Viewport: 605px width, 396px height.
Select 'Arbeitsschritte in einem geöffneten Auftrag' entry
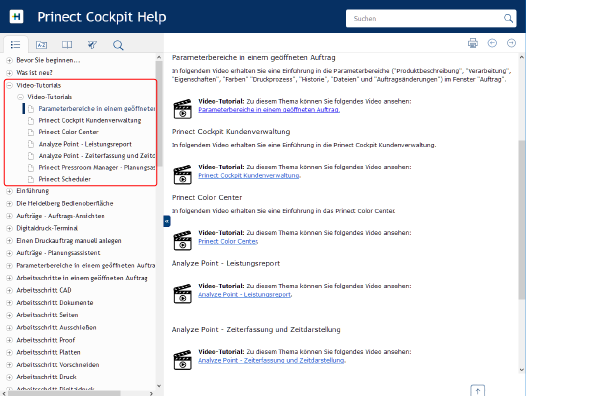[x=82, y=278]
